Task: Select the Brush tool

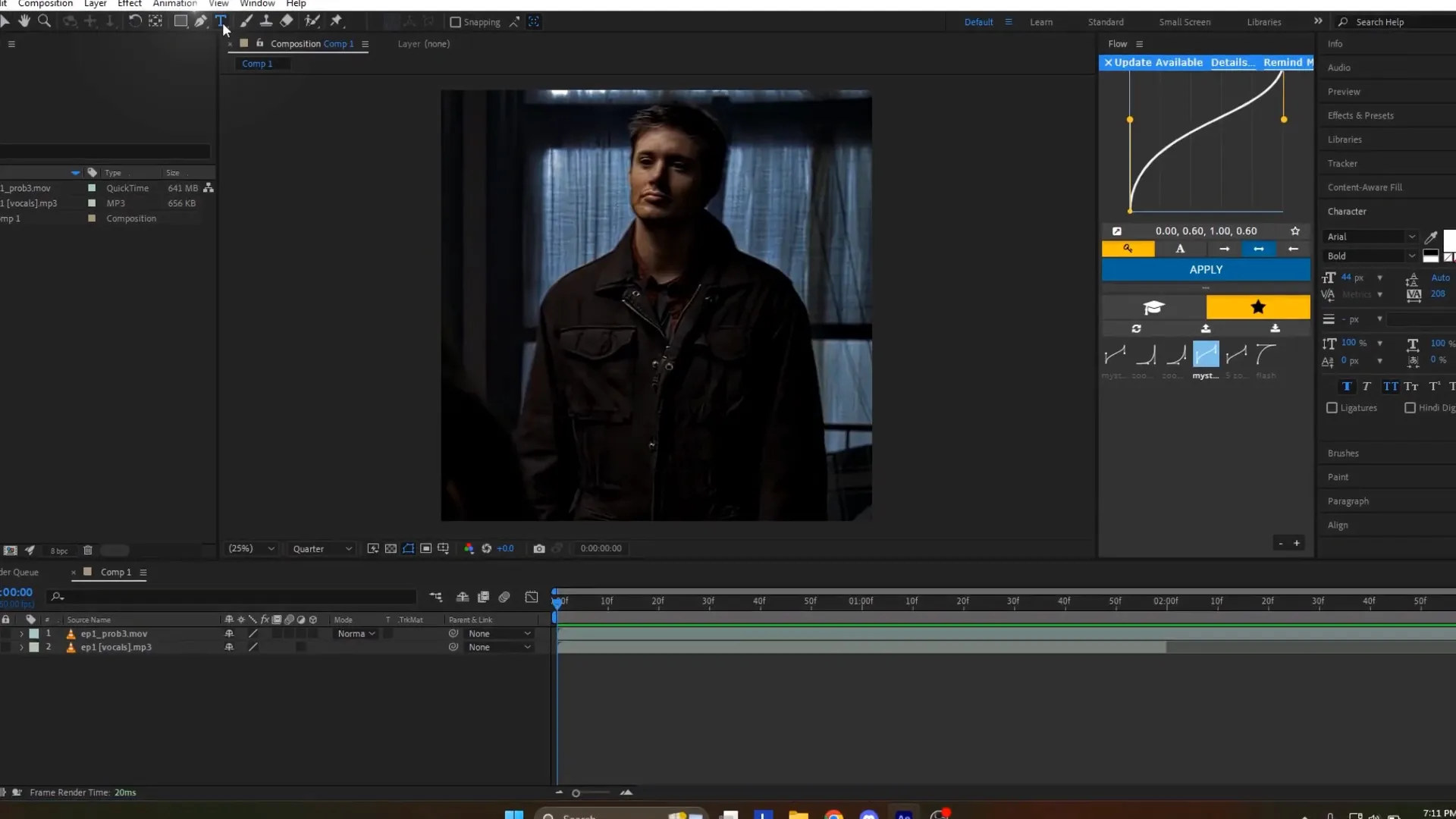Action: (x=246, y=21)
